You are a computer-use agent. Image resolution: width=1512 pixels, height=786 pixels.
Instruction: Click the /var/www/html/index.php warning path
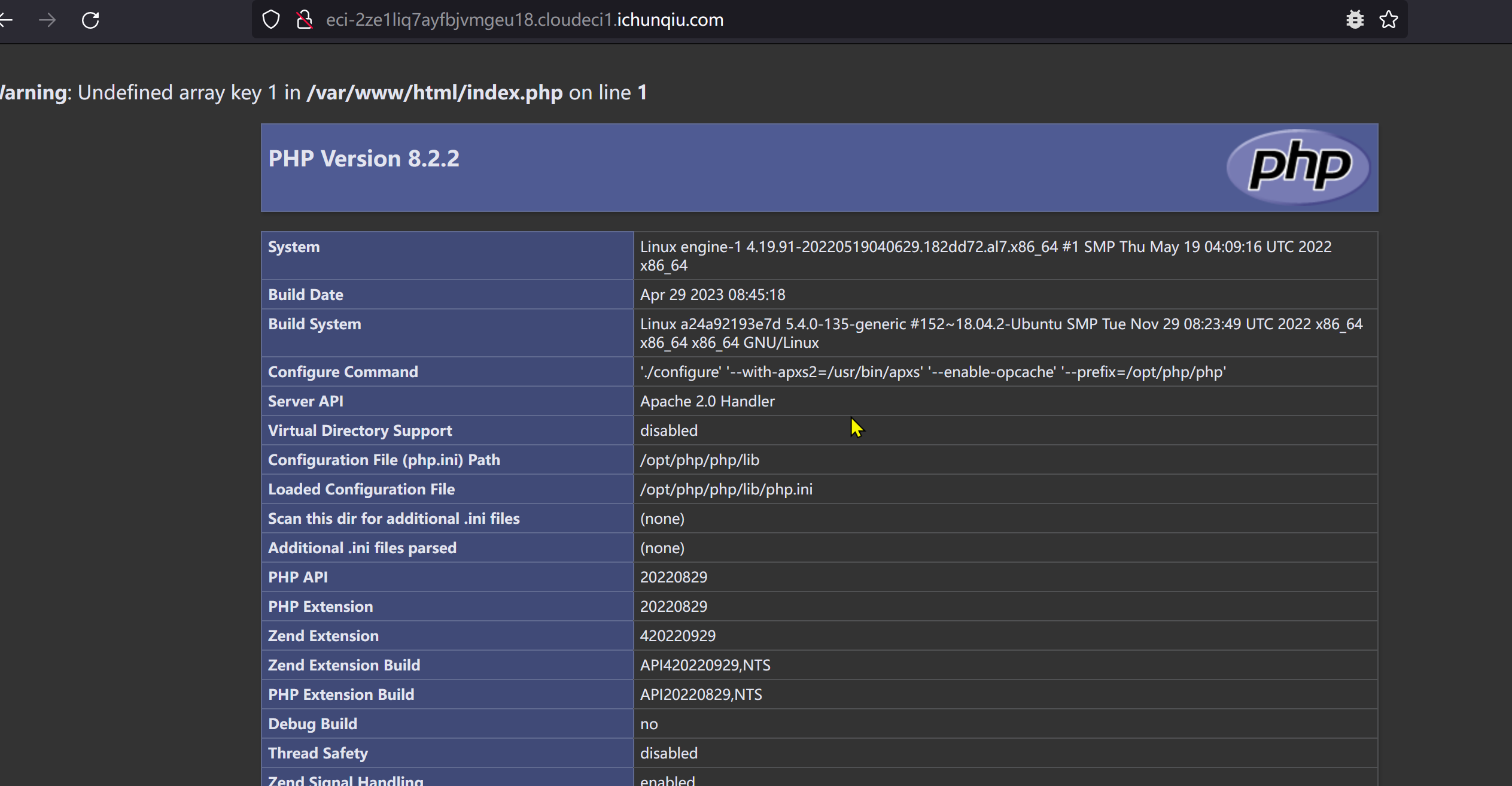tap(434, 93)
